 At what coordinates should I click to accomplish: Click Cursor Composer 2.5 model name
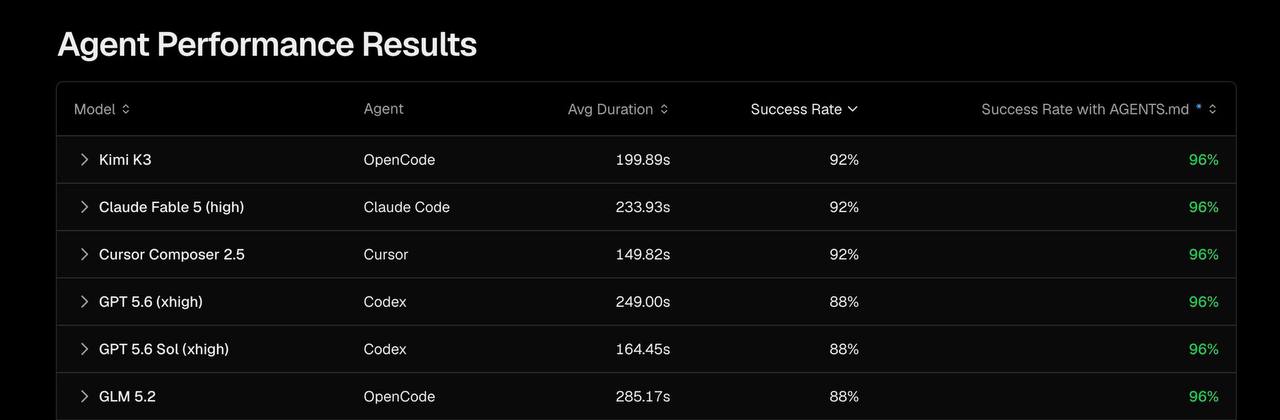(172, 254)
